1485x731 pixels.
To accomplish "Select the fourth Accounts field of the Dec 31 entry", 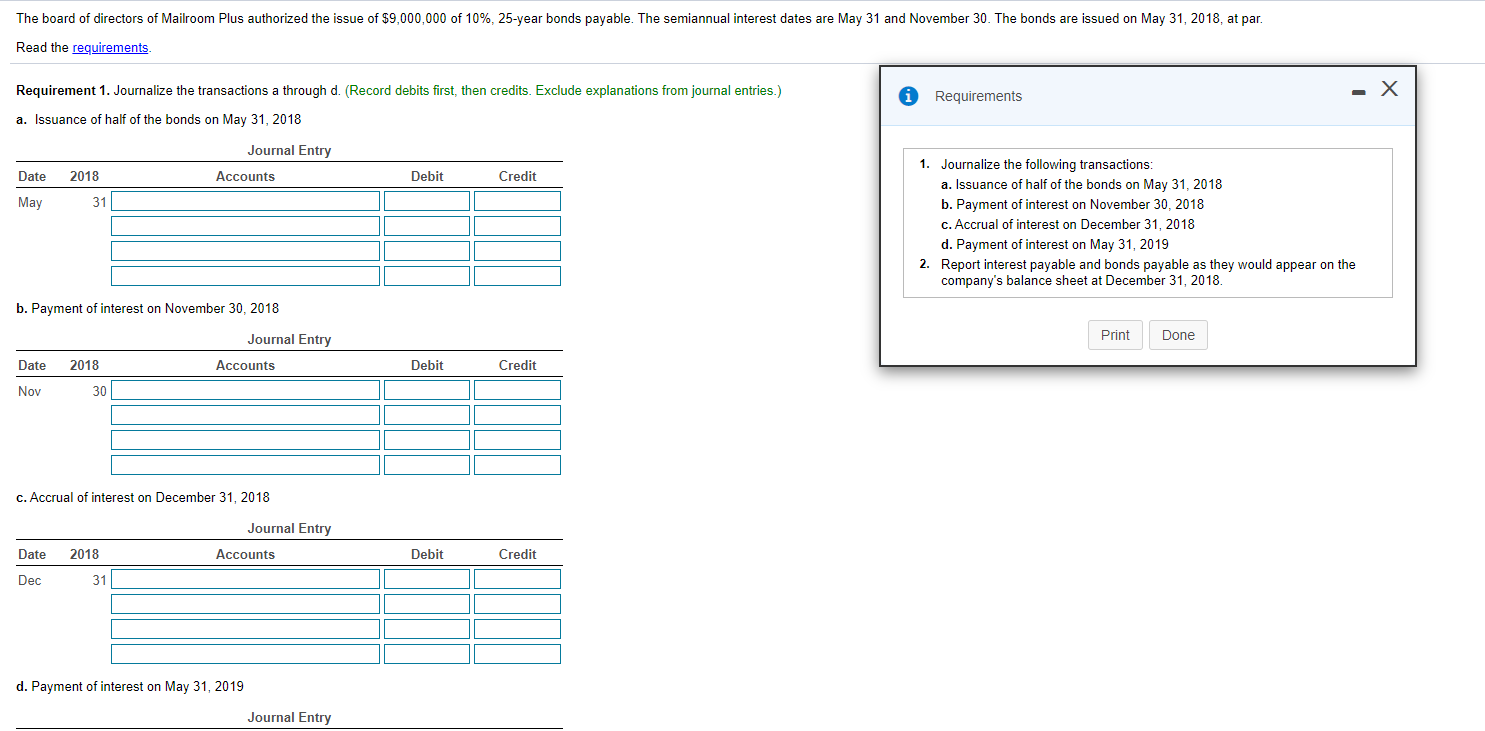I will click(x=246, y=654).
